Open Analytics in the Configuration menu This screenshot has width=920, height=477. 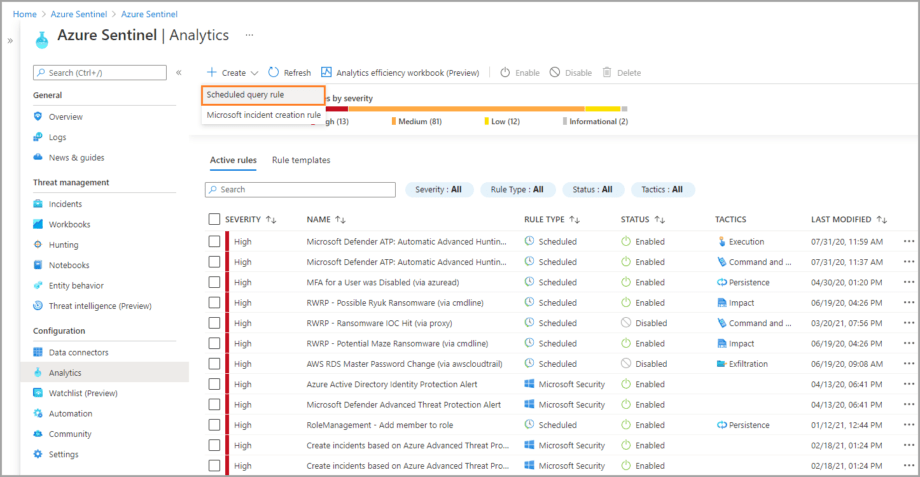tap(105, 373)
